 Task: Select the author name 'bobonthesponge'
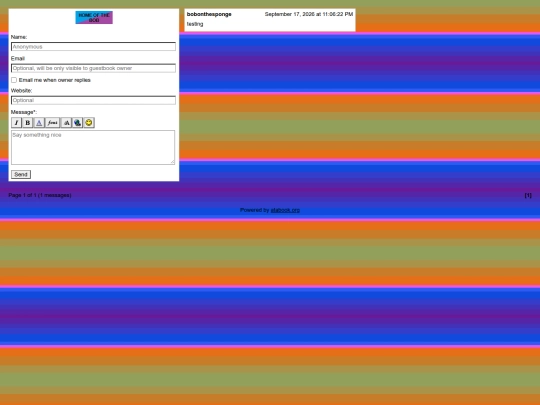[x=209, y=14]
